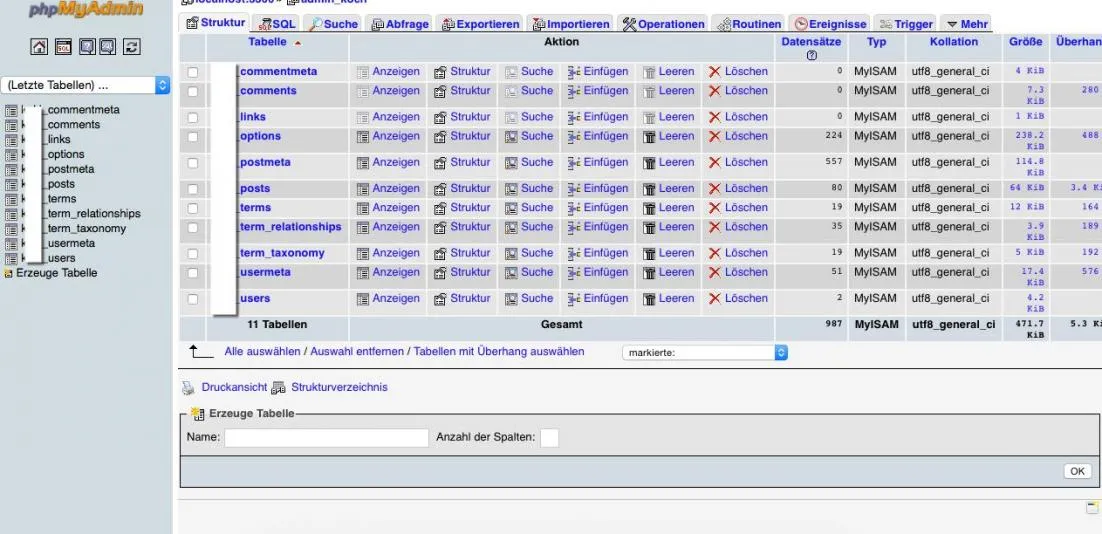Click the Suche icon in the terms row
The image size is (1102, 534).
(511, 208)
